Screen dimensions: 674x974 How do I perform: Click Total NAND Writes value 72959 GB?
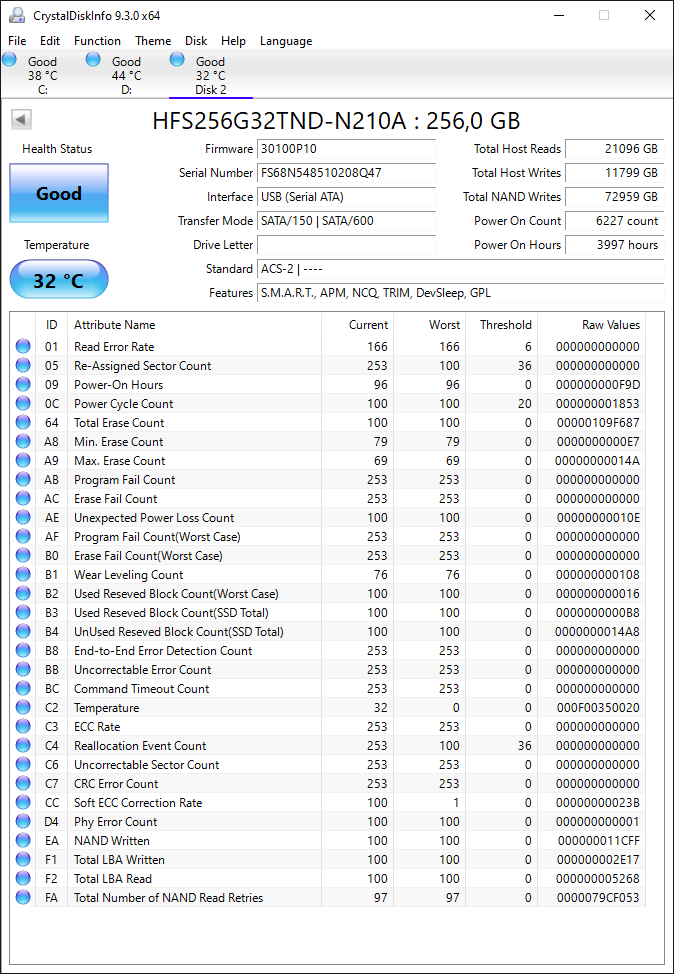(614, 197)
